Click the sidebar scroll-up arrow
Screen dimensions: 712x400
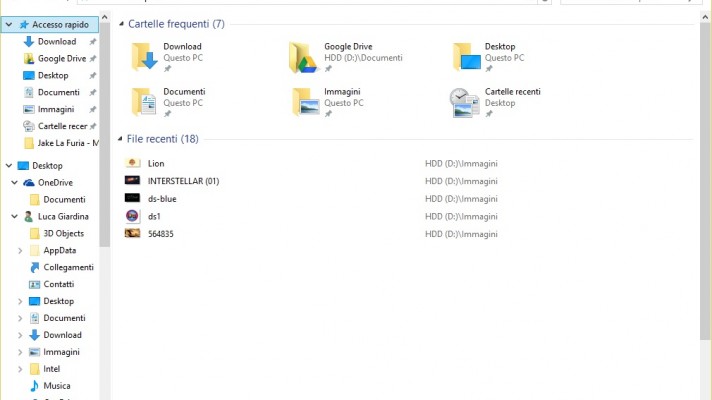104,17
